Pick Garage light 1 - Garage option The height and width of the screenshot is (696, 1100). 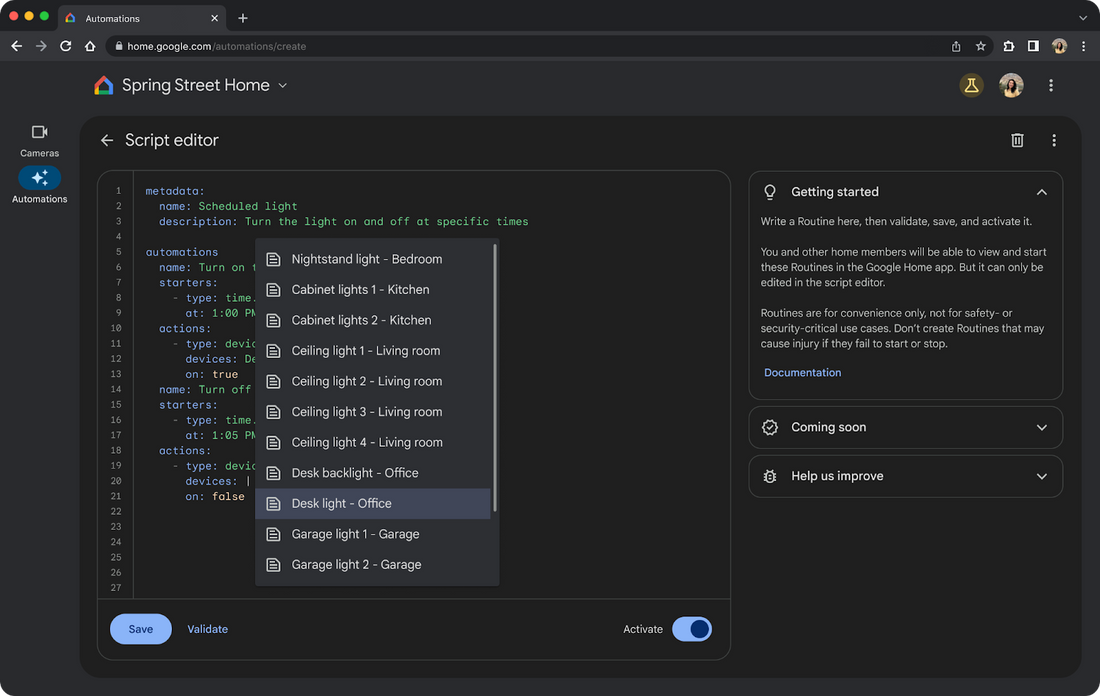pyautogui.click(x=373, y=534)
